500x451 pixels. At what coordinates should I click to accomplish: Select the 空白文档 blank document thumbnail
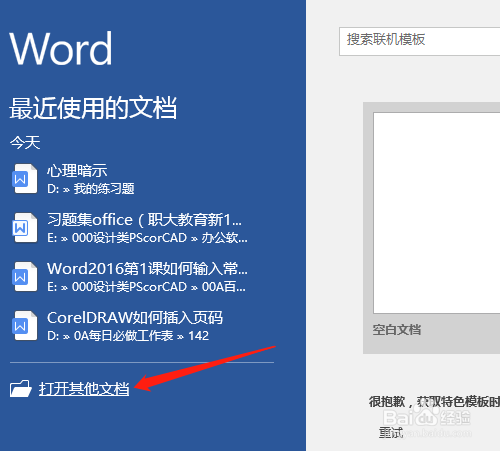(437, 213)
